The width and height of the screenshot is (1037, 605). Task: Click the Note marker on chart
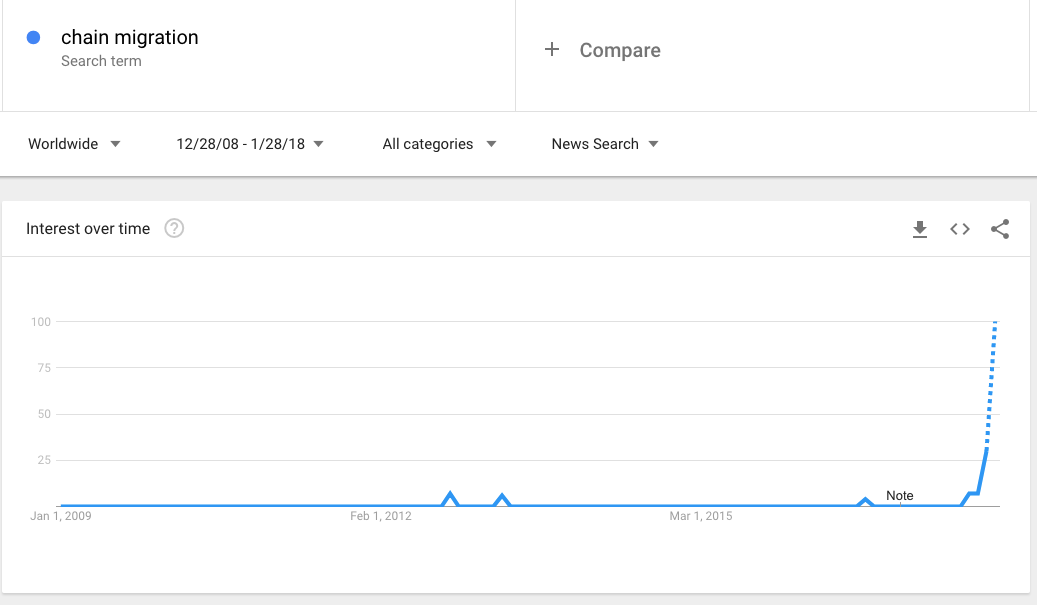click(899, 496)
